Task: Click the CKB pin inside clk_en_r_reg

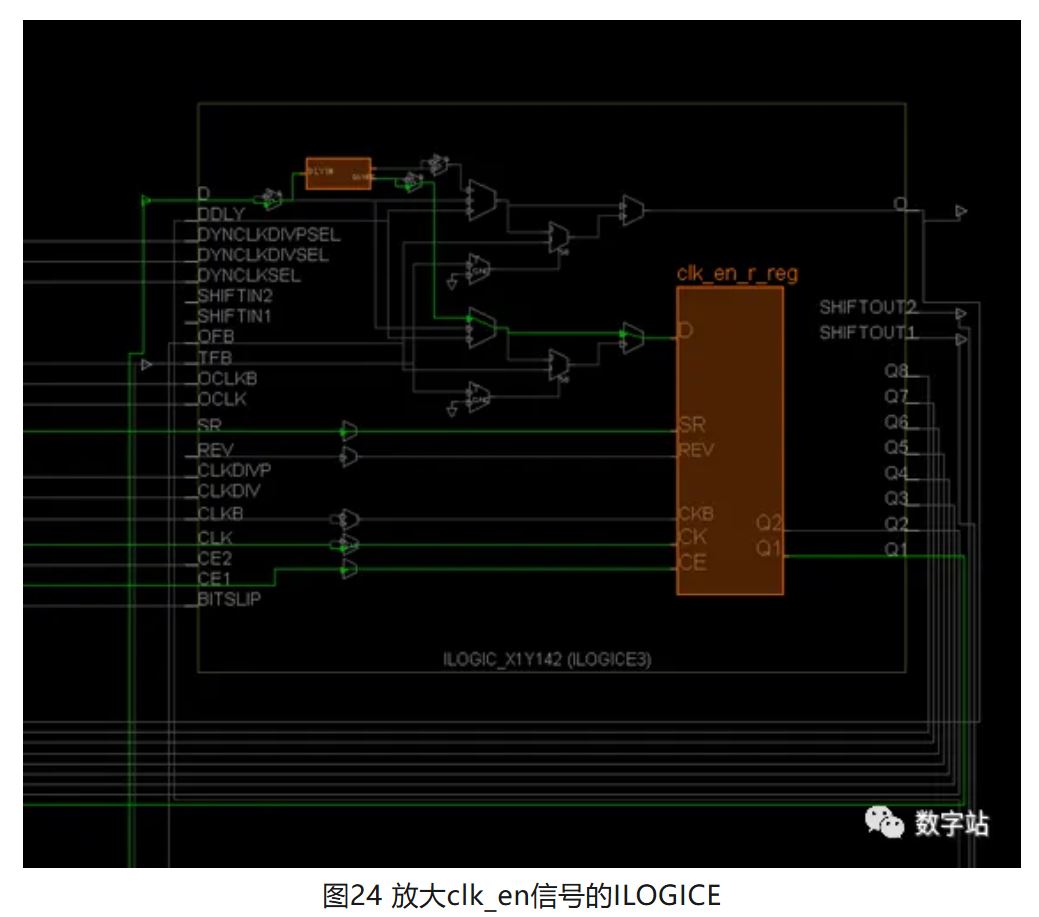Action: [696, 513]
